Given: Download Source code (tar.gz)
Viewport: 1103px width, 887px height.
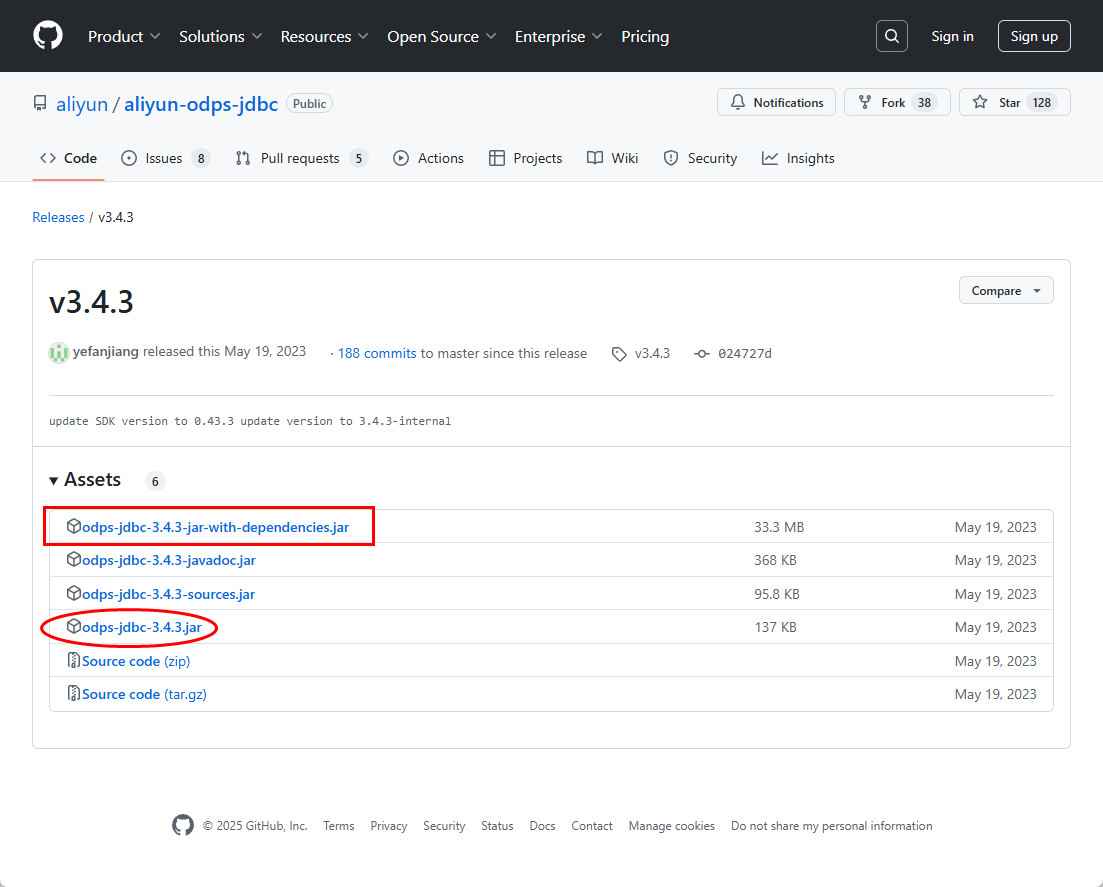Looking at the screenshot, I should point(144,694).
